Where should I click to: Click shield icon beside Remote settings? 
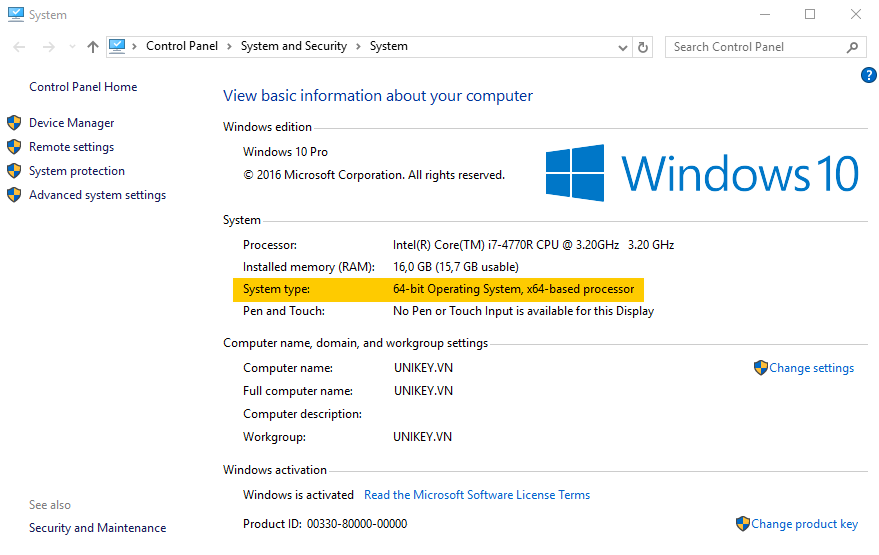tap(14, 147)
